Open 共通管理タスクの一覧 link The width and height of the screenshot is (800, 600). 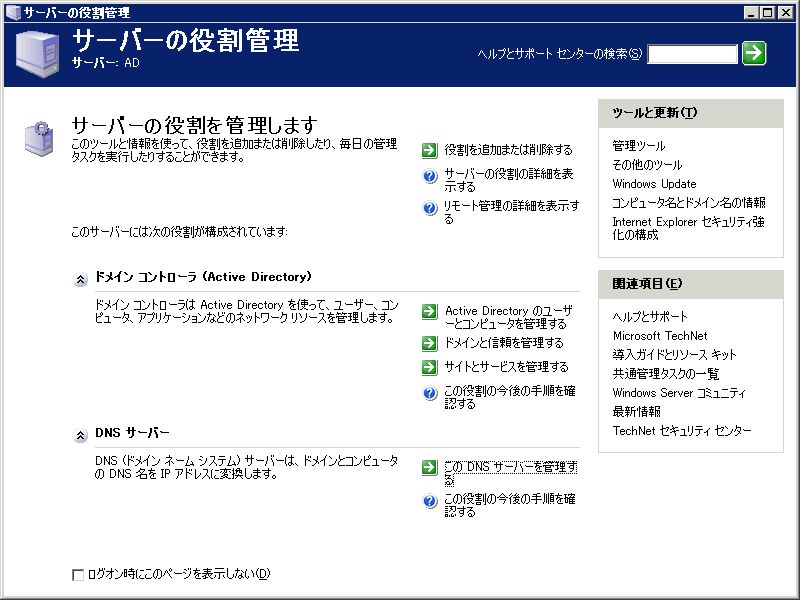click(666, 373)
